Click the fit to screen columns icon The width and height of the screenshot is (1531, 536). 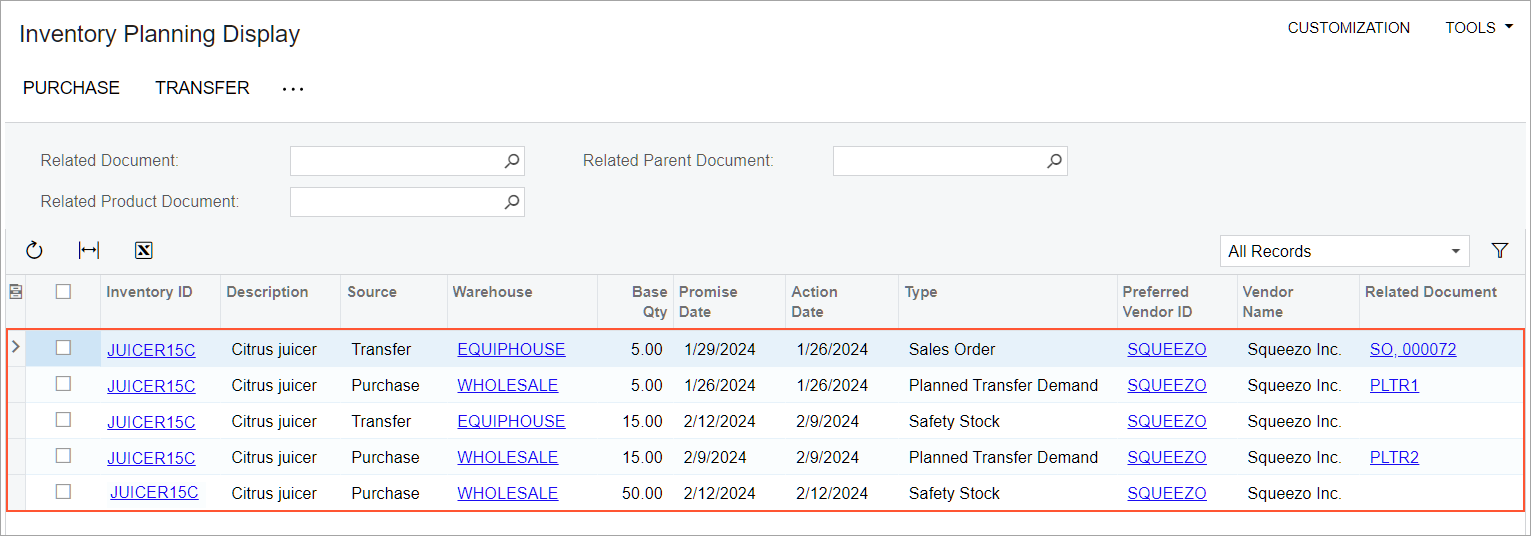[89, 251]
